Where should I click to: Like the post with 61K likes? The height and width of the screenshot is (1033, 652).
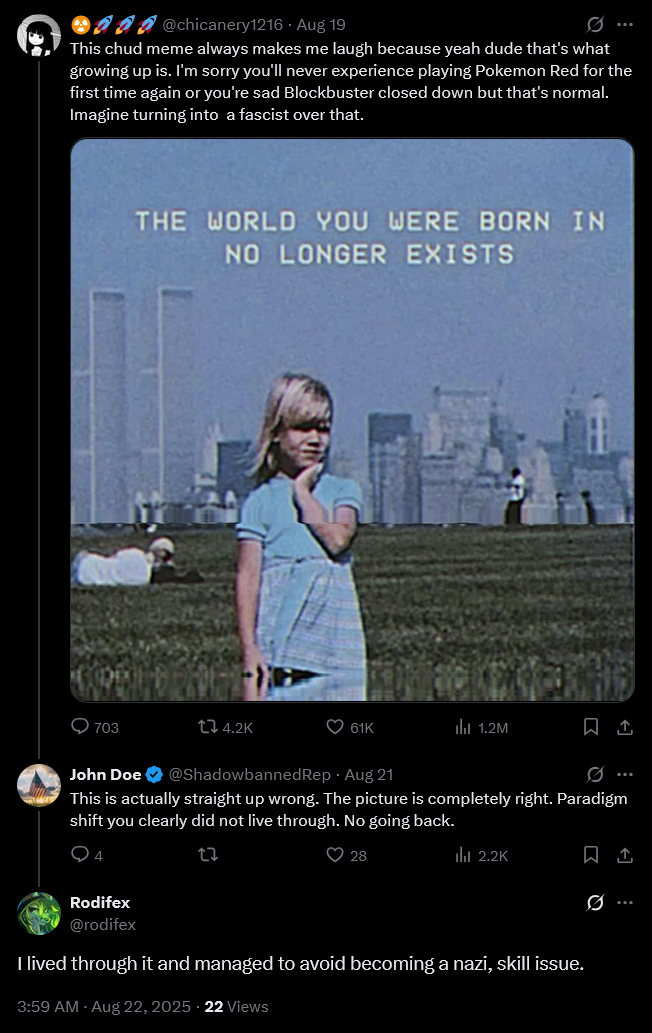click(350, 727)
